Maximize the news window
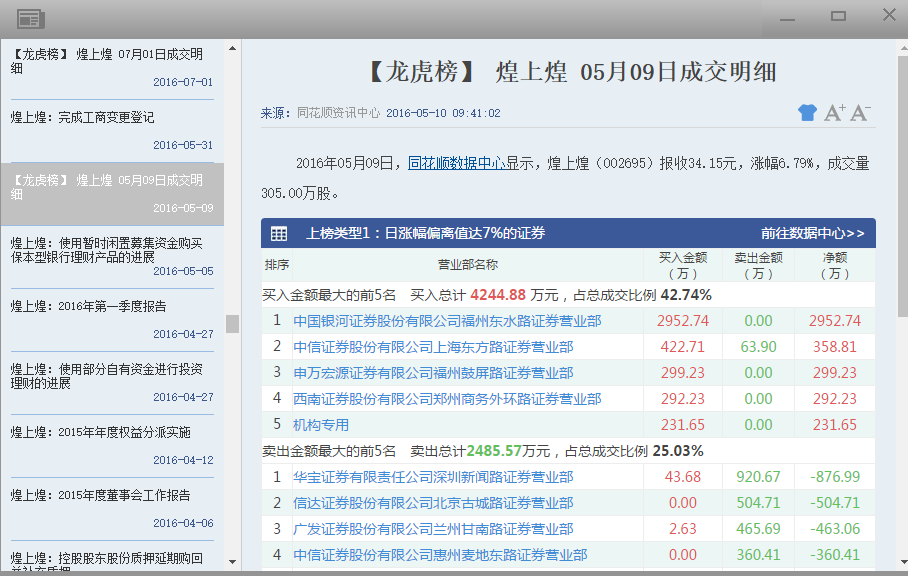This screenshot has height=576, width=908. (x=838, y=16)
